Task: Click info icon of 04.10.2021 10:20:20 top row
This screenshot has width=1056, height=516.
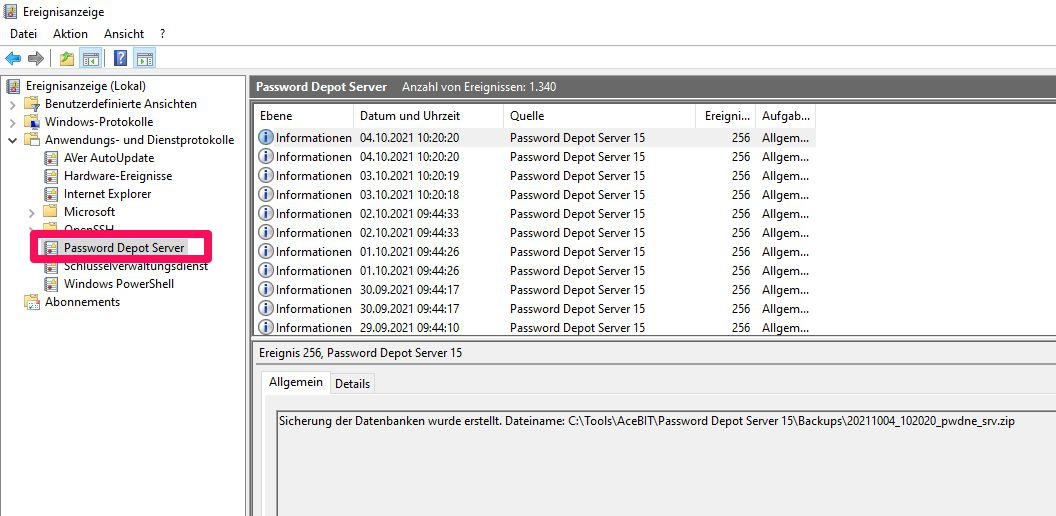Action: 266,137
